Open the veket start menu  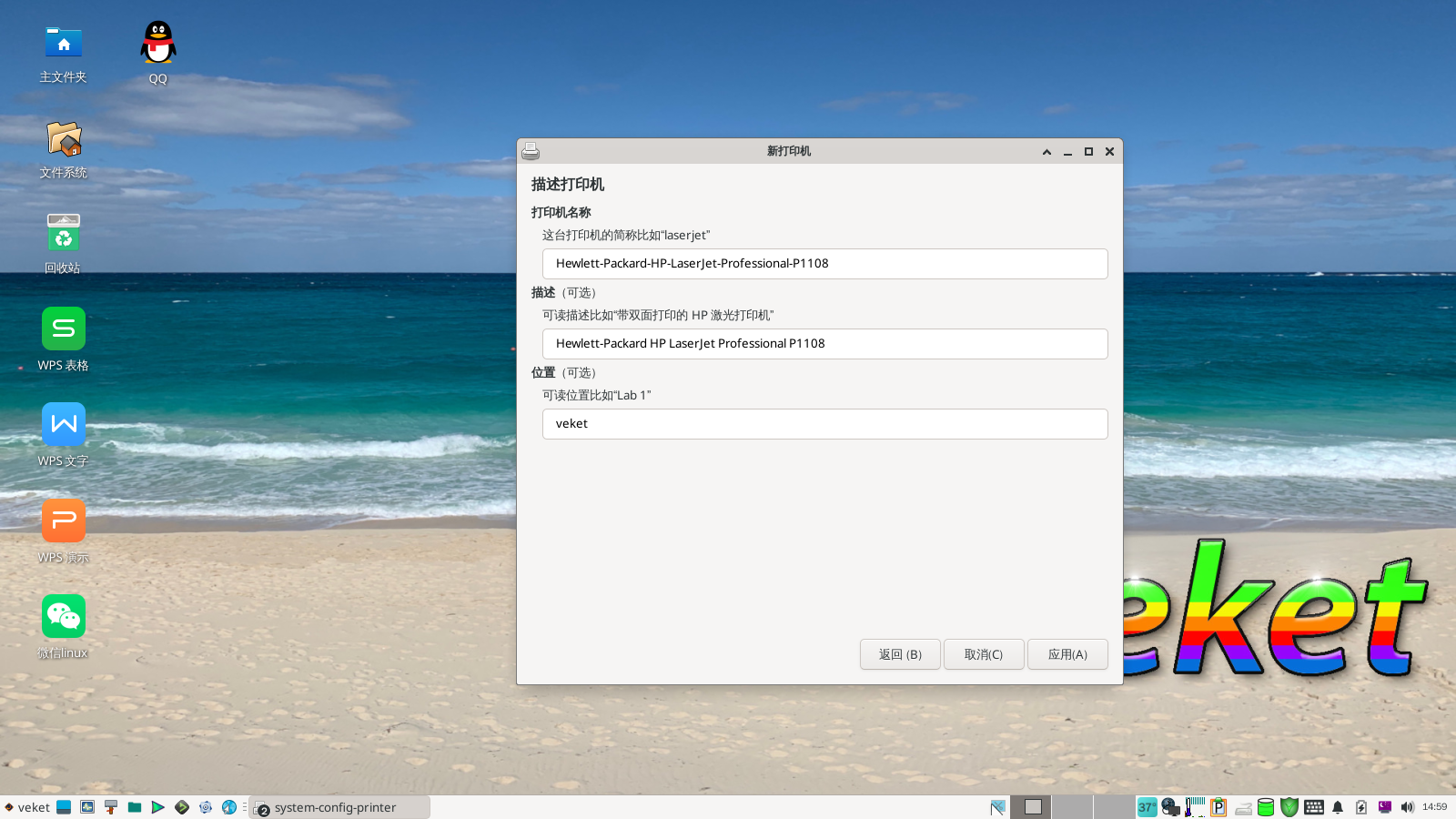coord(27,807)
